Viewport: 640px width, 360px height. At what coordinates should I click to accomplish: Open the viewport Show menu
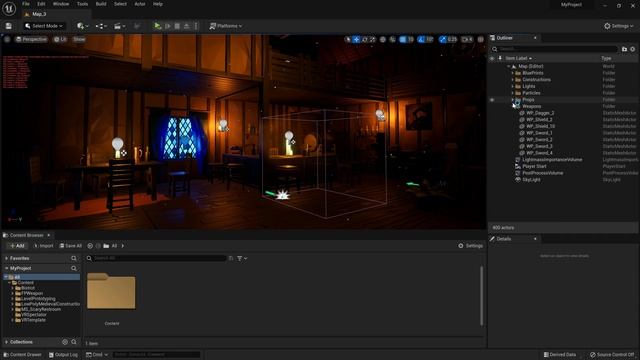[x=79, y=39]
